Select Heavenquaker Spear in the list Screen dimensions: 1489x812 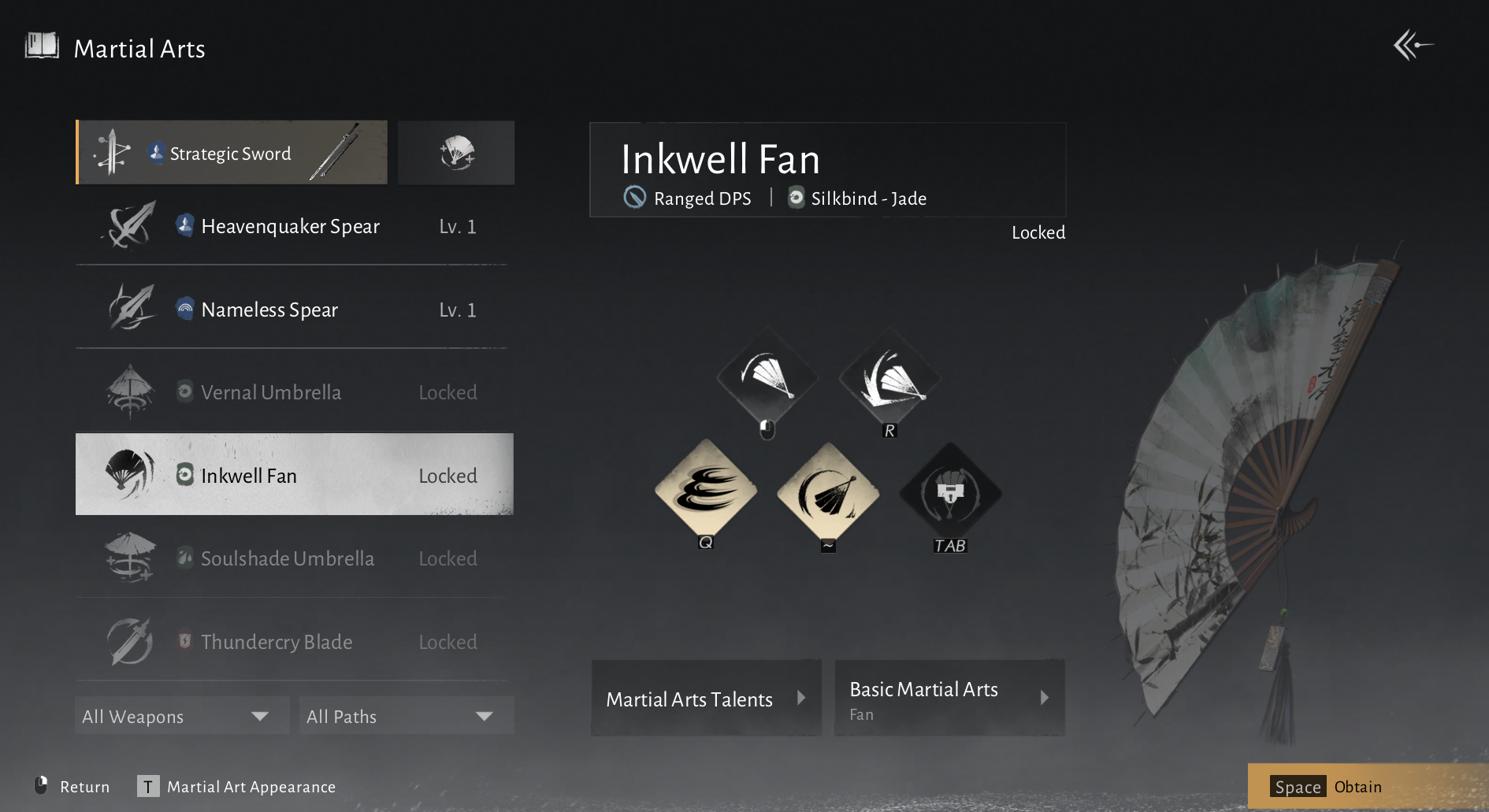coord(292,226)
